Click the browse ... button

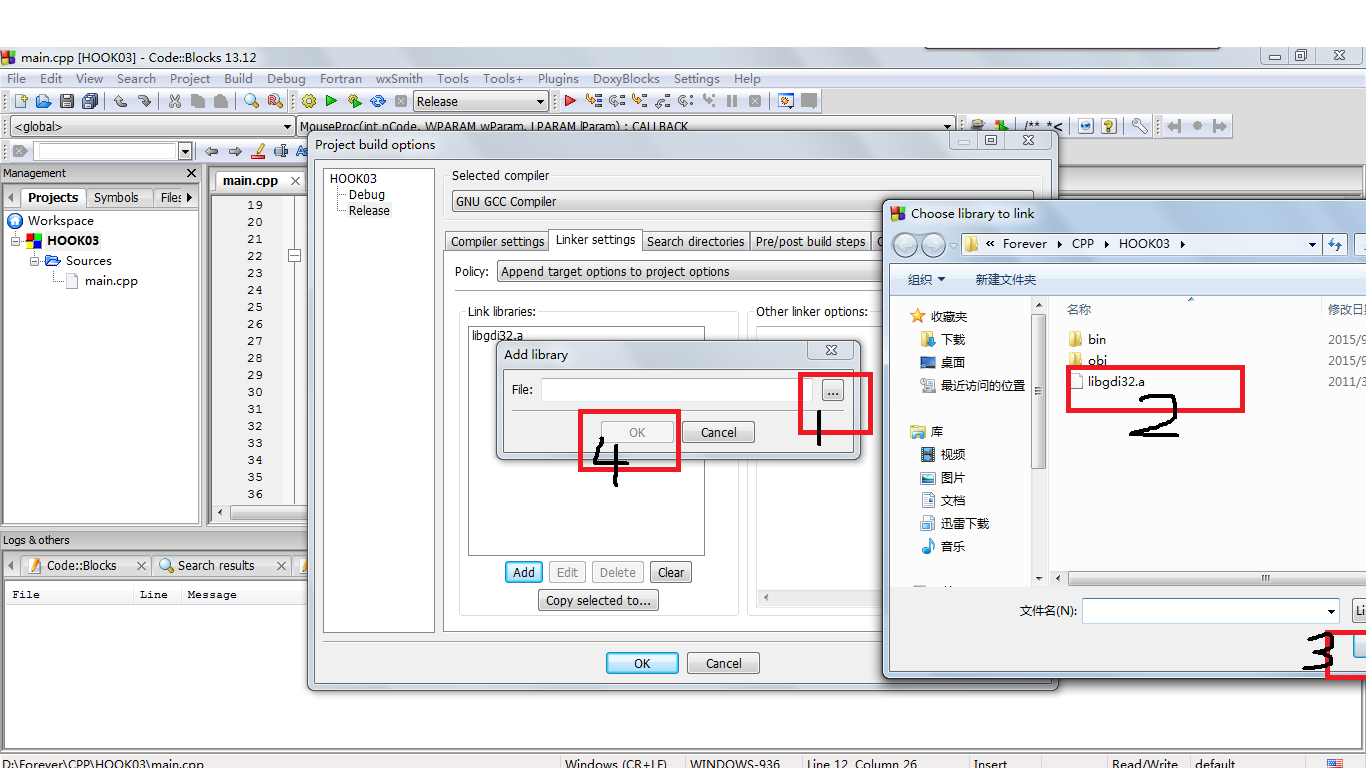point(833,390)
